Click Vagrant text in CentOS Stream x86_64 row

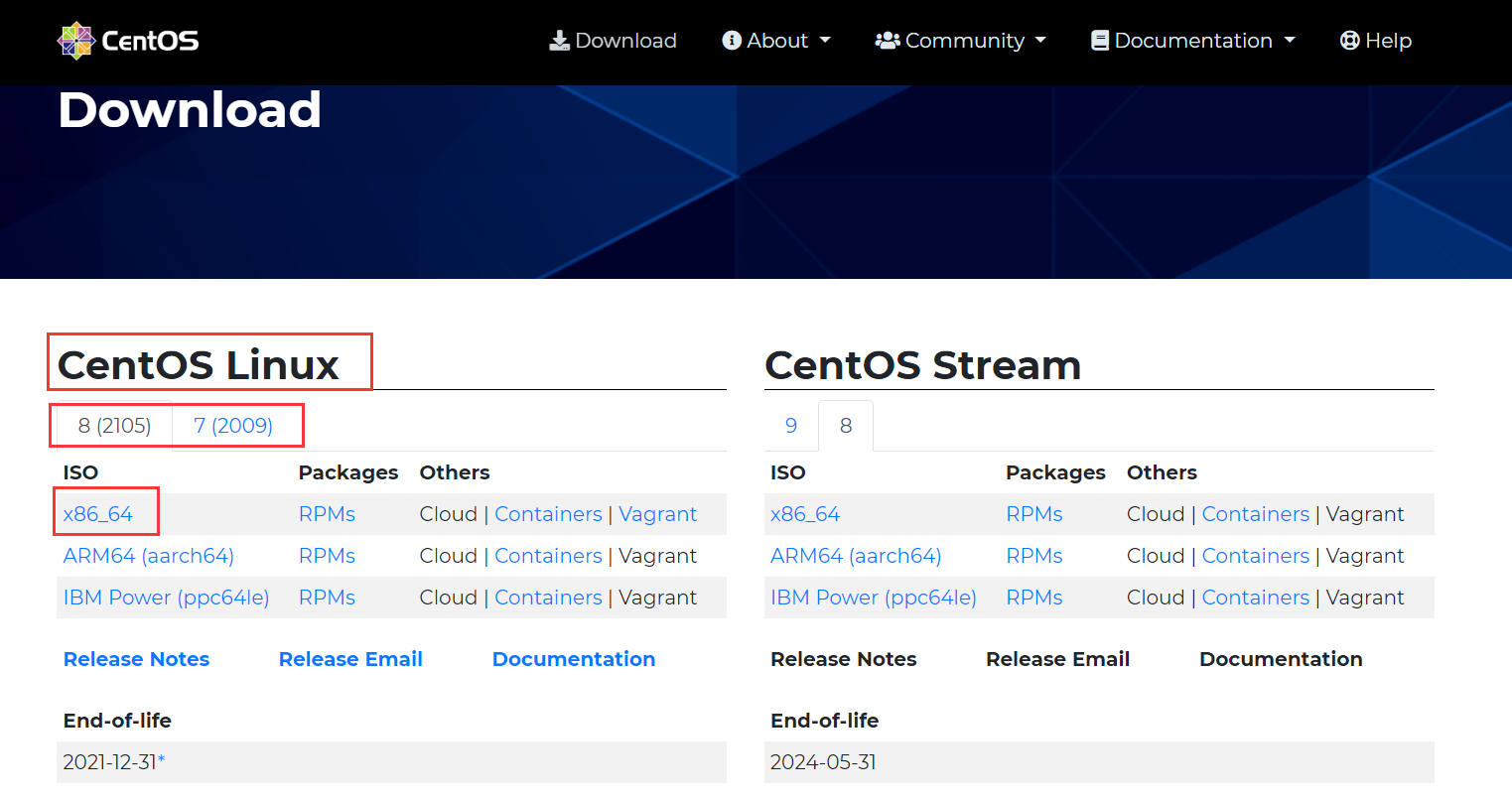pyautogui.click(x=1365, y=514)
